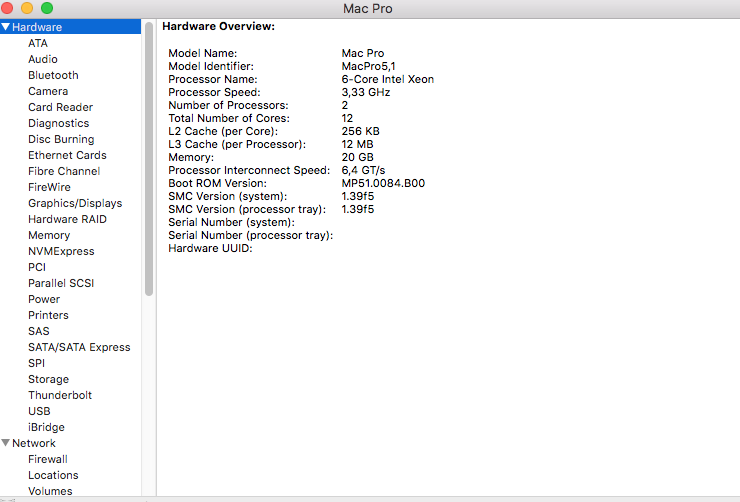
Task: View USB device information
Action: (39, 411)
